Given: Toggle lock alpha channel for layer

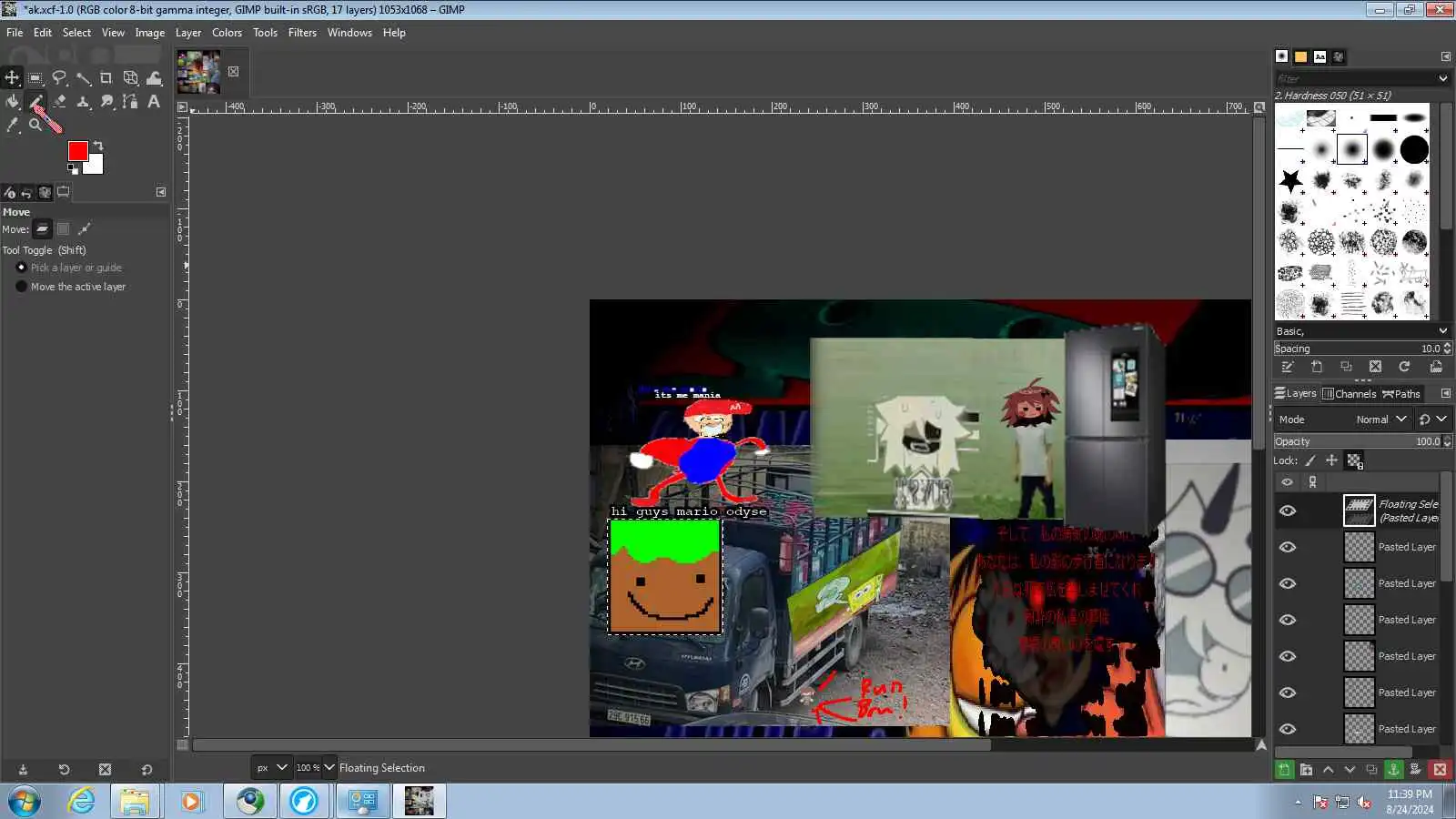Looking at the screenshot, I should tap(1354, 460).
